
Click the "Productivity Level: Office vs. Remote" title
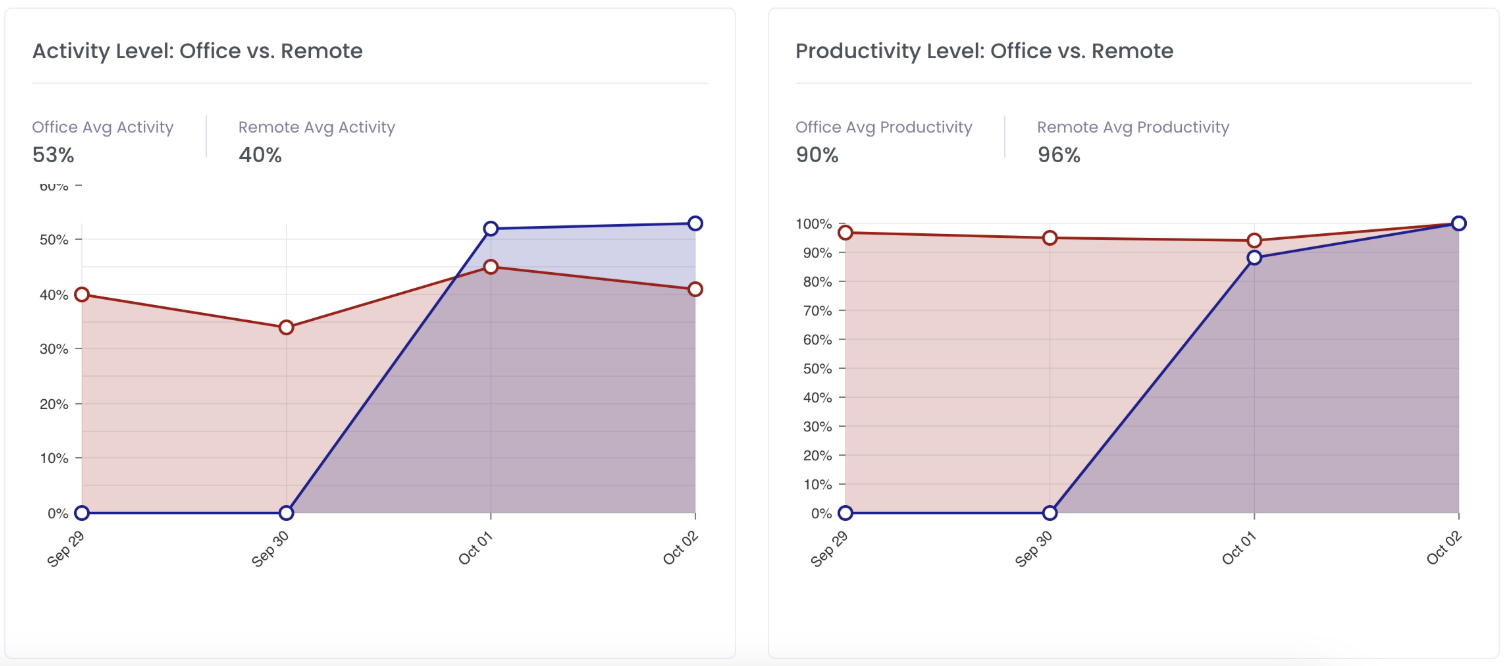[x=984, y=51]
